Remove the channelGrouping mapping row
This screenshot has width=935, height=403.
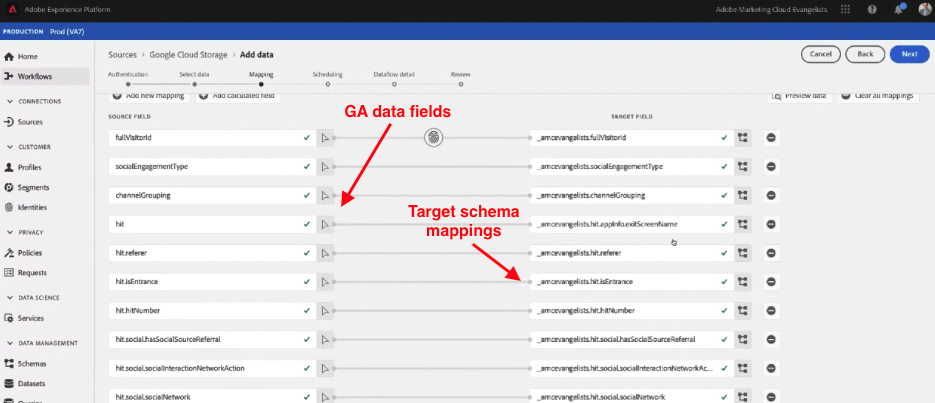[x=771, y=196]
